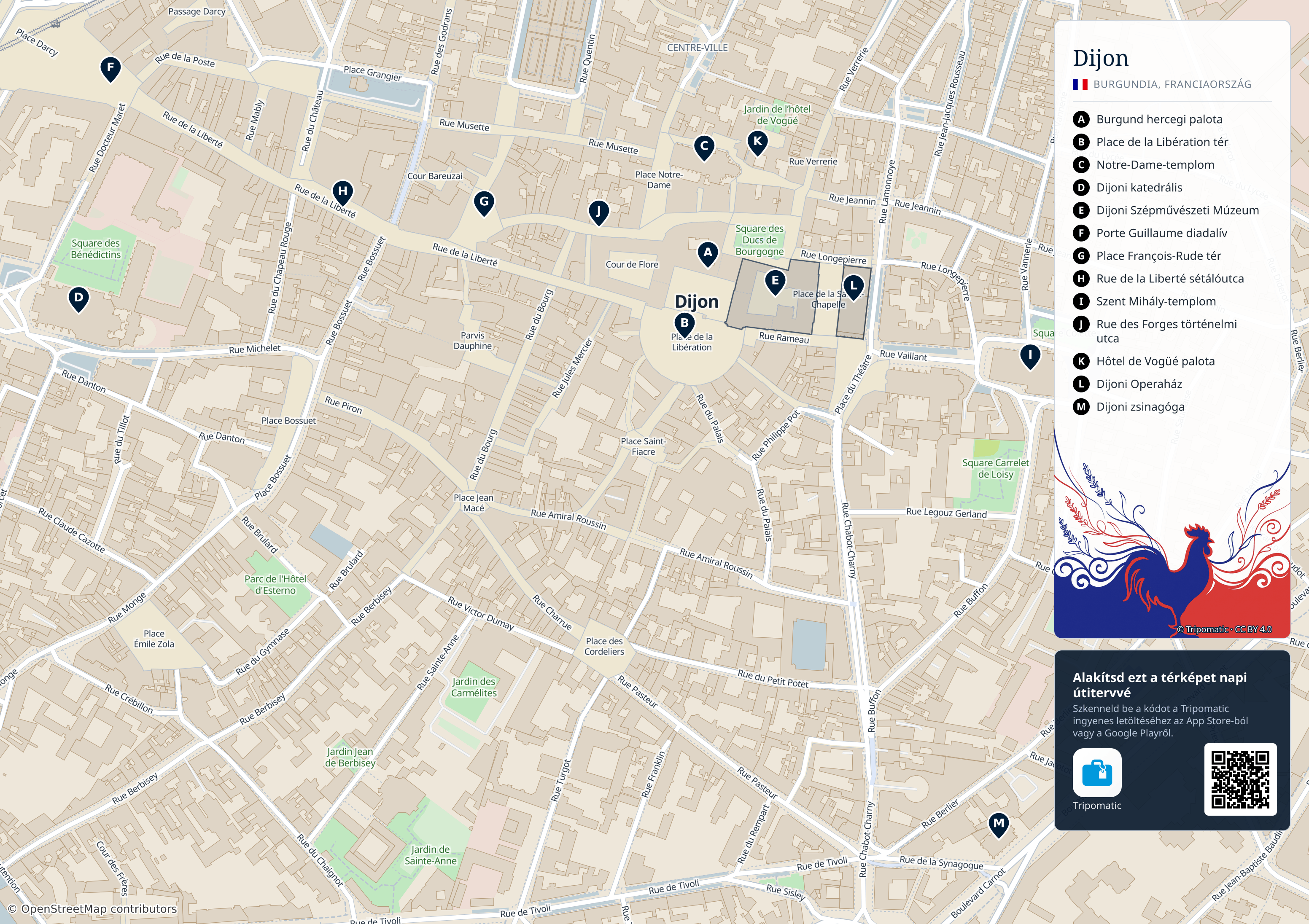This screenshot has height=924, width=1309.
Task: Select map pin H on Rue de la Liberté
Action: click(343, 193)
